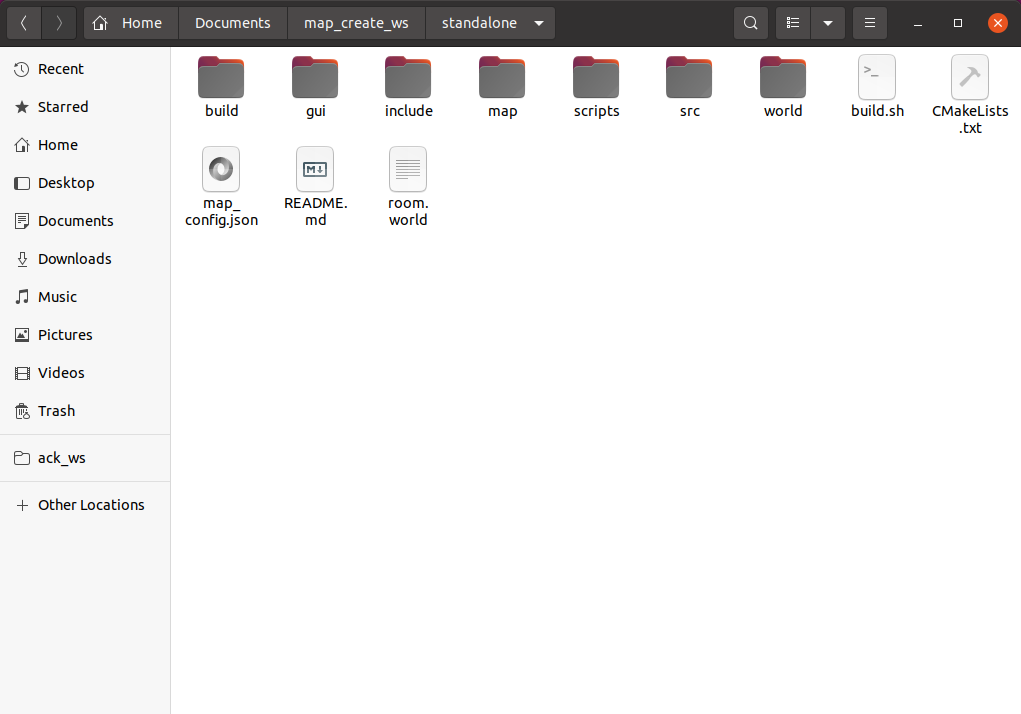This screenshot has height=714, width=1021.
Task: Select the map folder icon
Action: point(502,77)
